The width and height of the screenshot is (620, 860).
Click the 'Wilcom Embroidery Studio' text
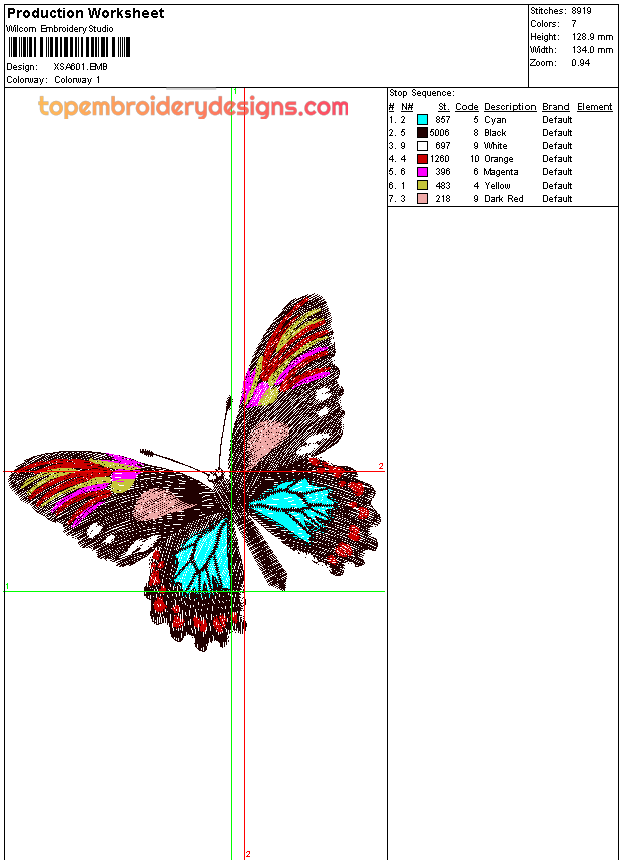point(60,29)
